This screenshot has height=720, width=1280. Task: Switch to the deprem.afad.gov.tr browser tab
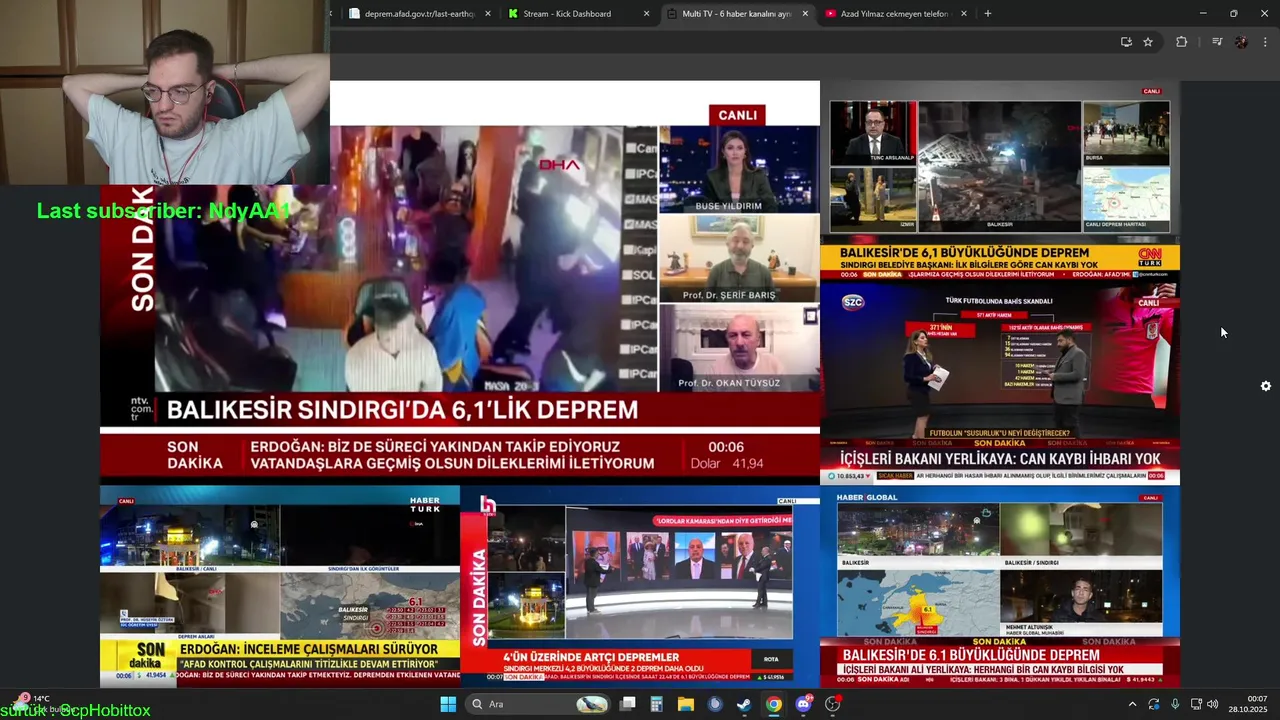tap(418, 14)
